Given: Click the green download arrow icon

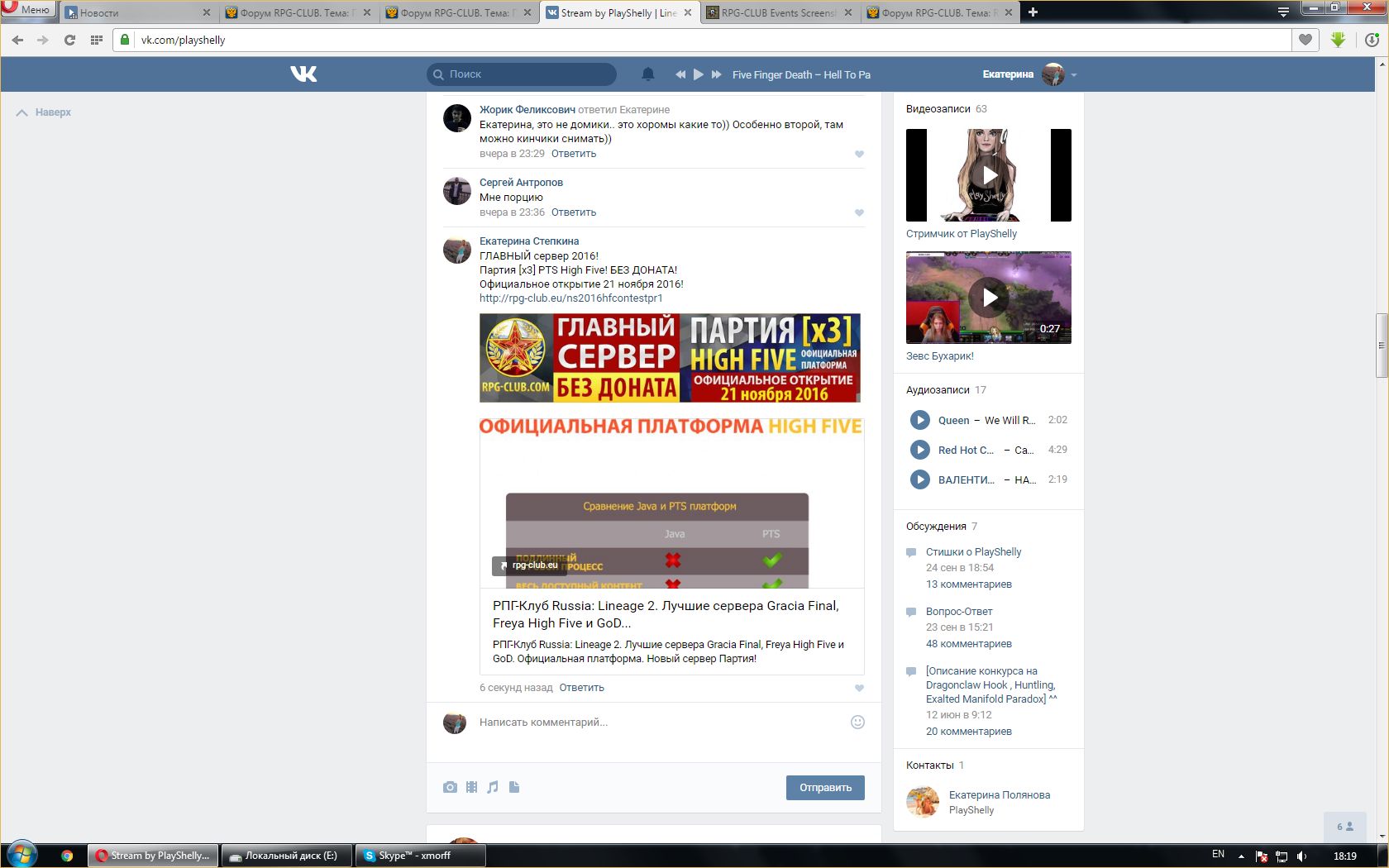Looking at the screenshot, I should [x=1339, y=40].
